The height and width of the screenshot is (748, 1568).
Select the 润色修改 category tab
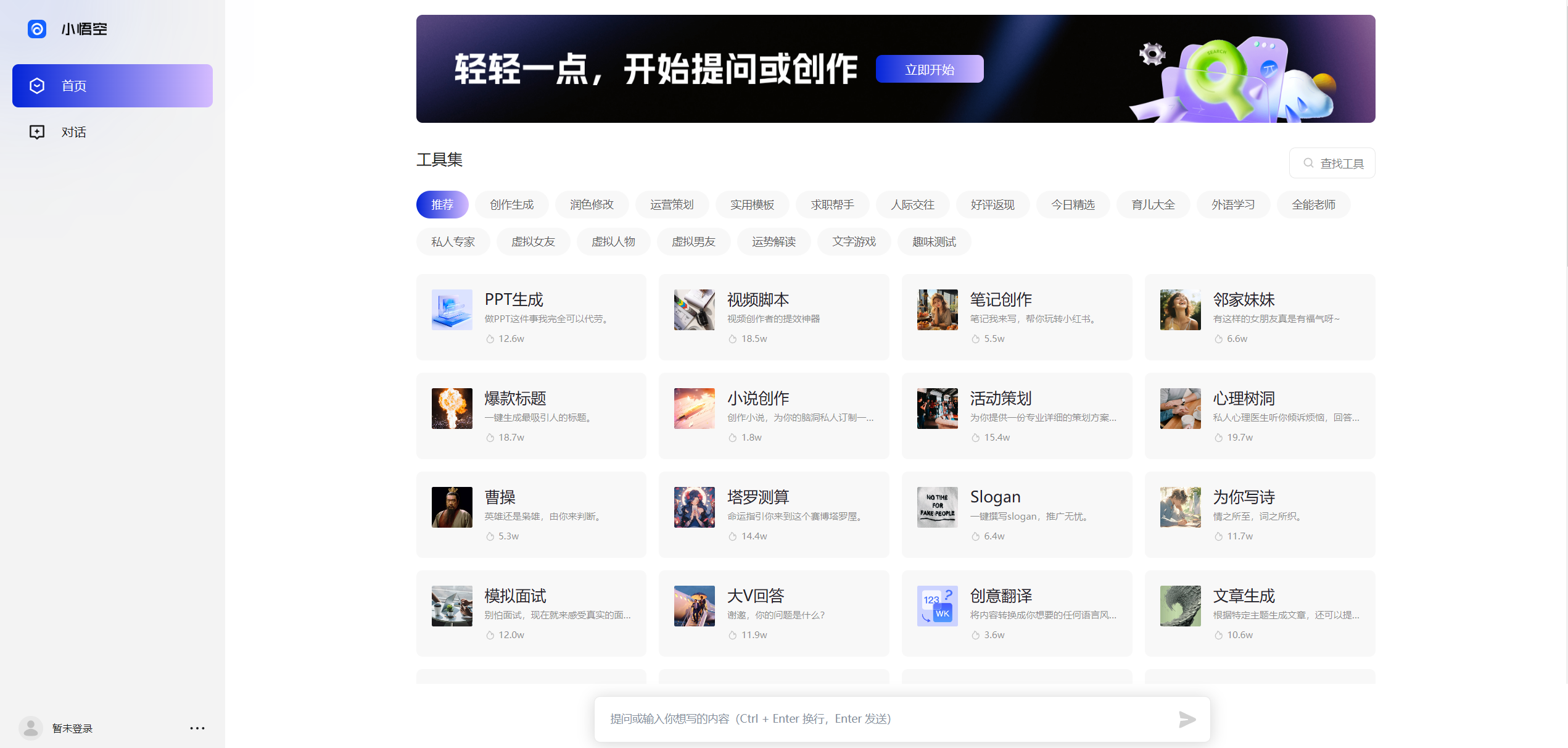(592, 205)
